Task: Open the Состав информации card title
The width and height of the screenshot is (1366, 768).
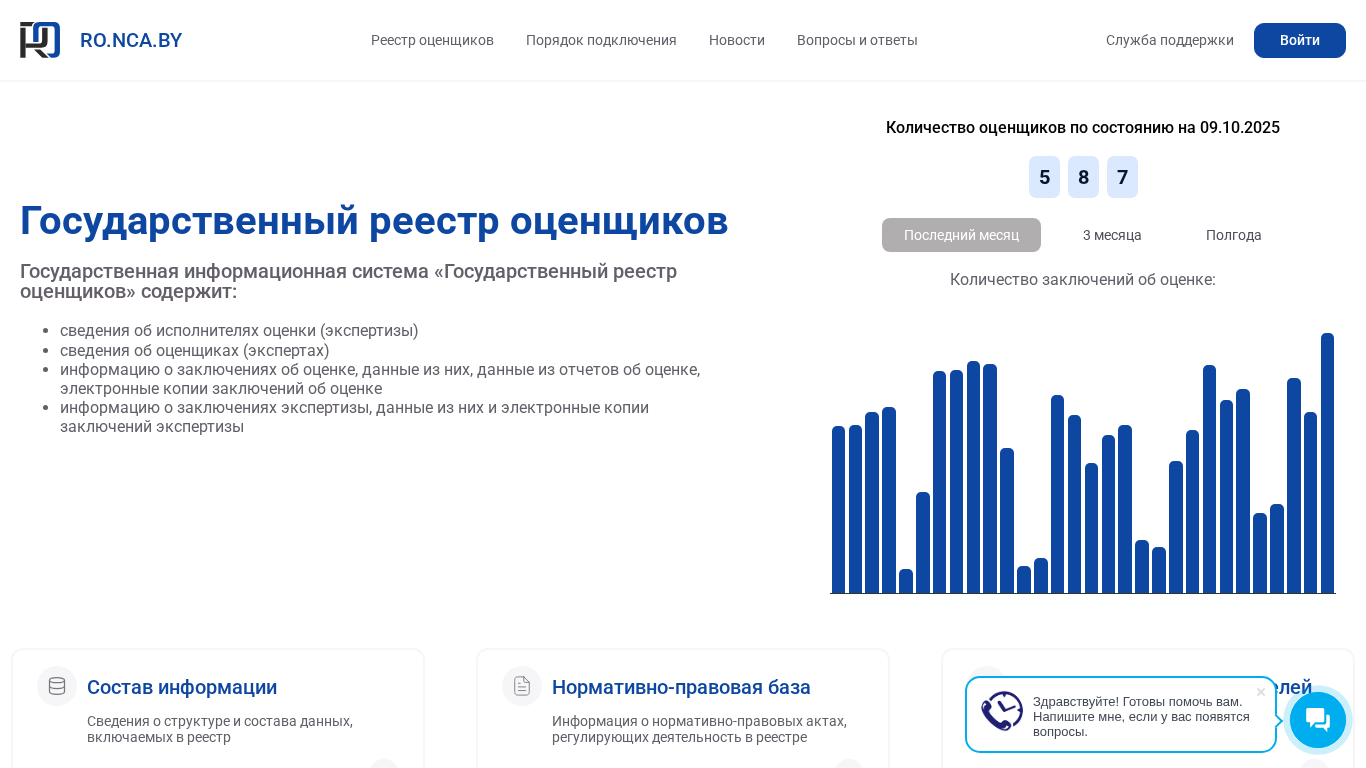Action: [x=182, y=687]
